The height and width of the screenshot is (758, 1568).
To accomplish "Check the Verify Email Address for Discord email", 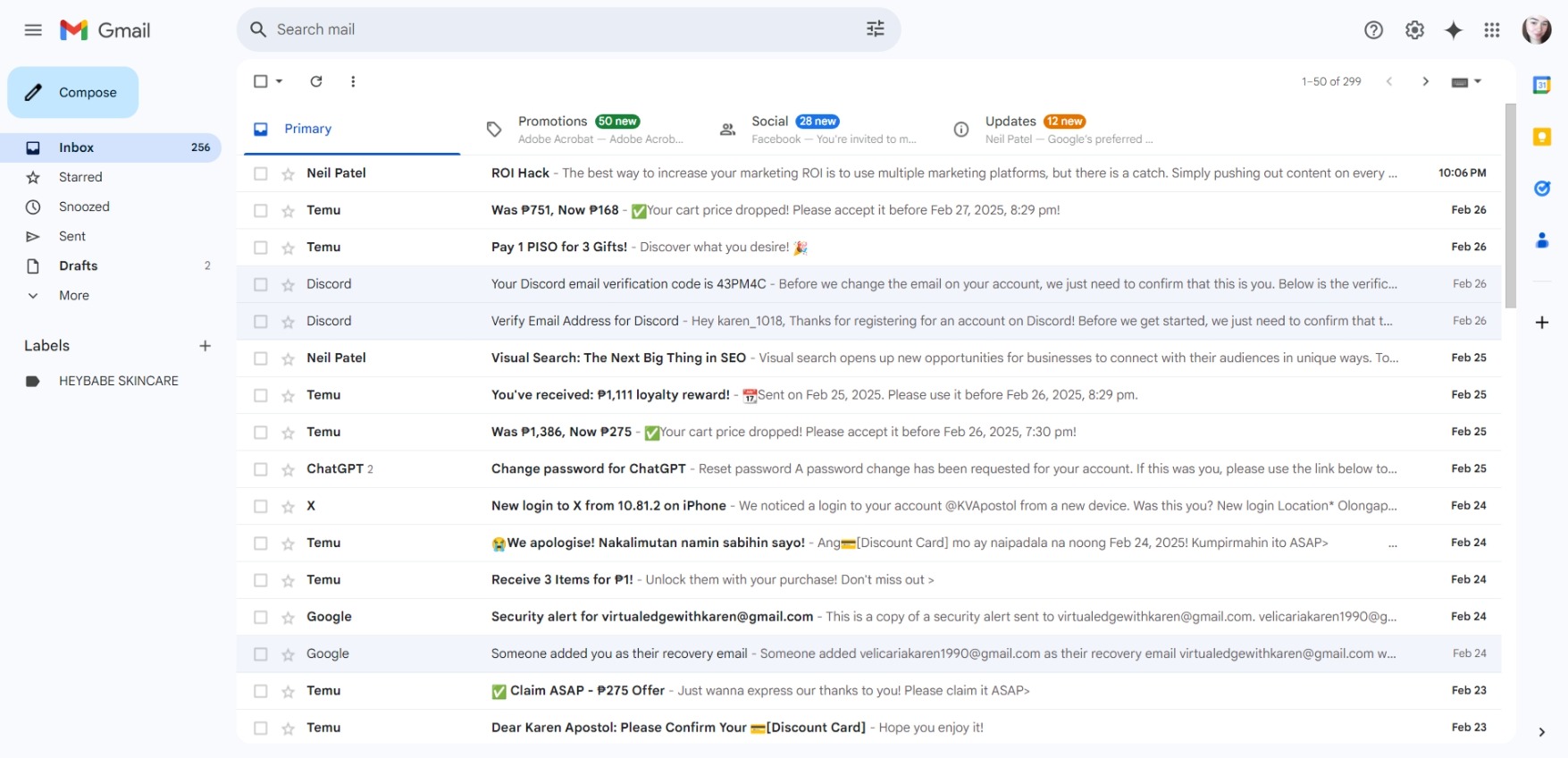I will pyautogui.click(x=261, y=322).
